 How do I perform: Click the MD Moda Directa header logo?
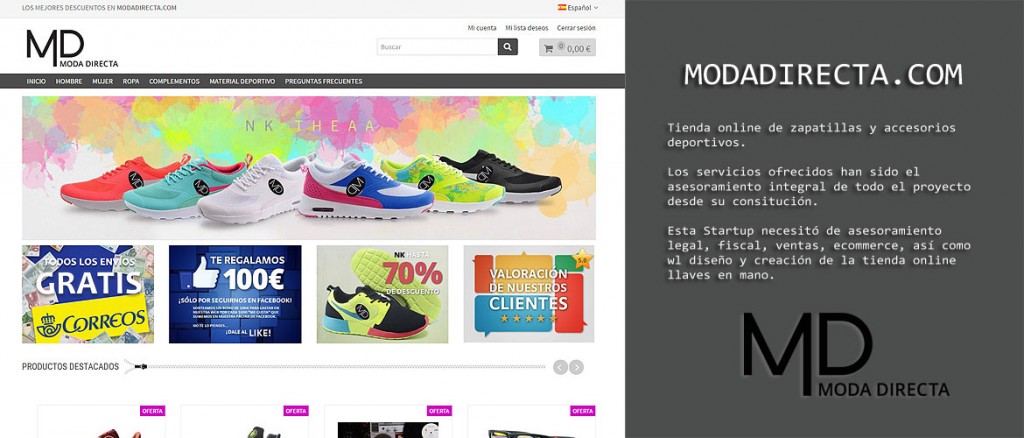72,48
